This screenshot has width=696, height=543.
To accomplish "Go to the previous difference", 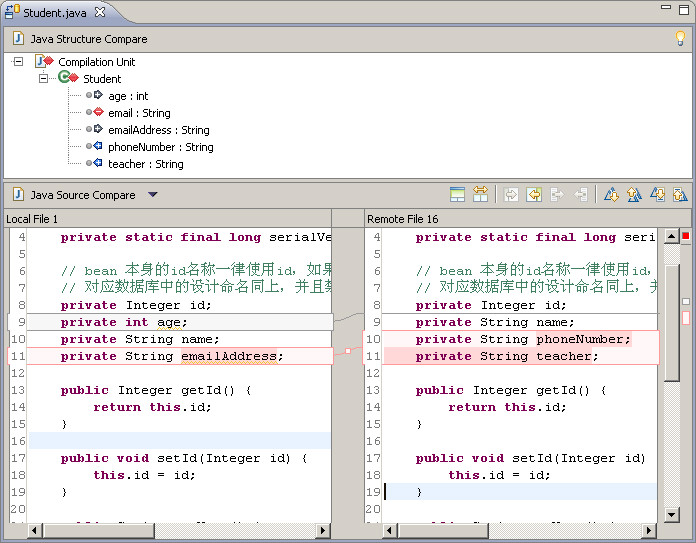I will coord(634,195).
